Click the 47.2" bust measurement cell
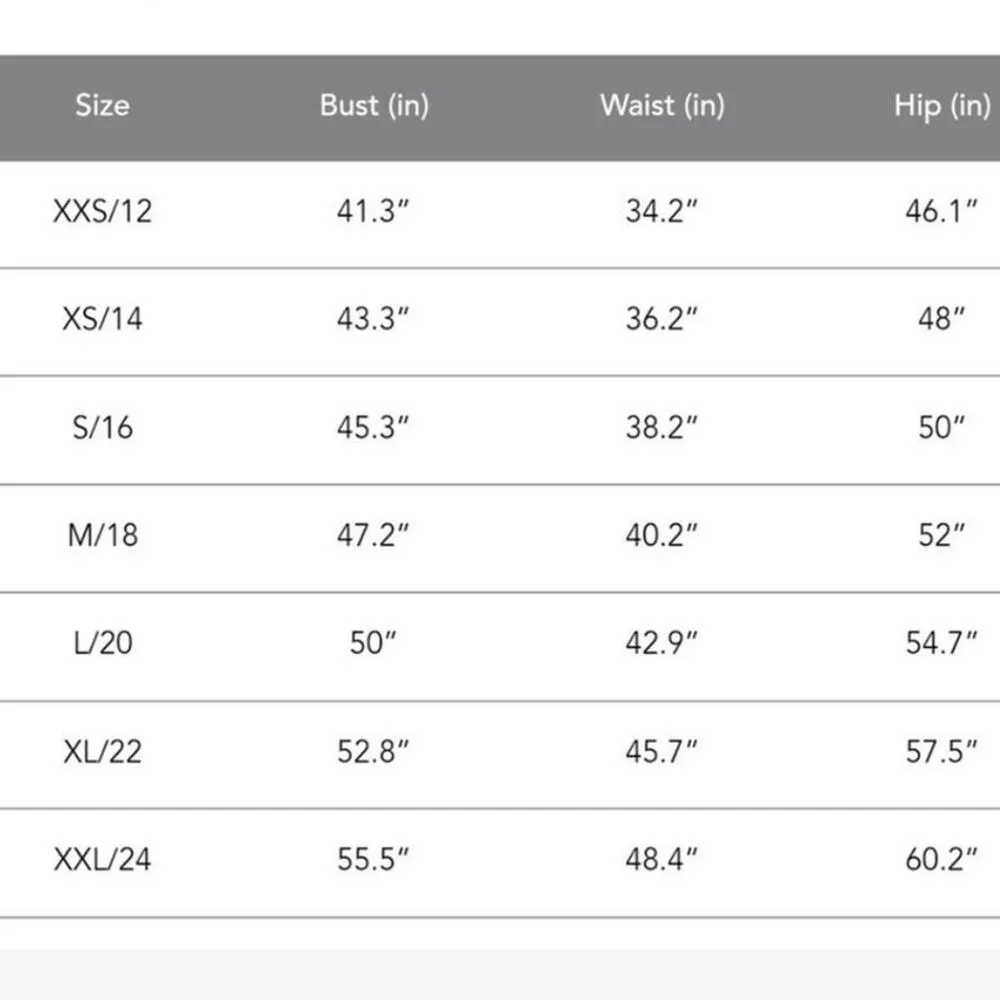Screen dimensions: 1000x1000 373,535
